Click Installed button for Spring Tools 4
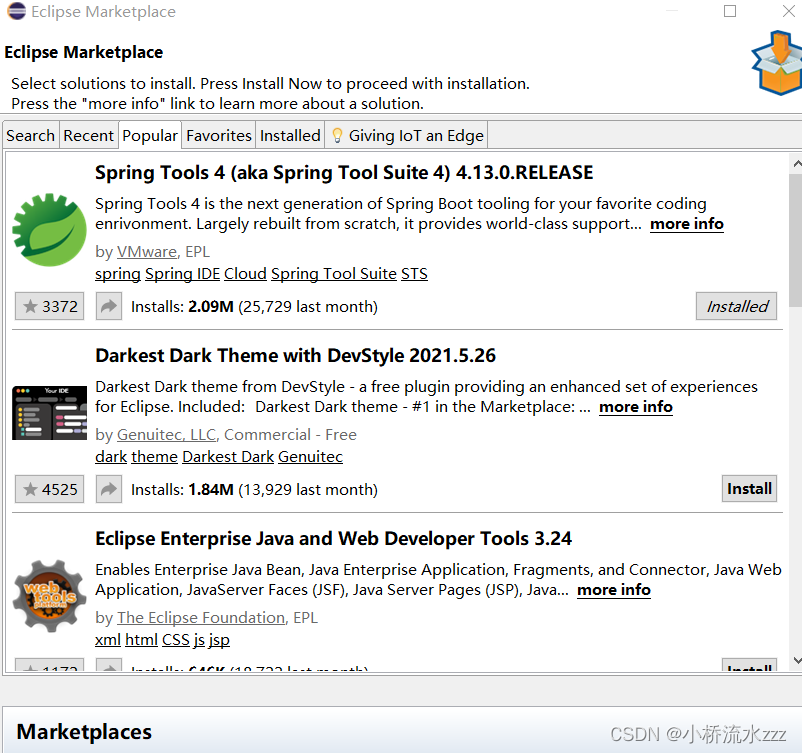This screenshot has width=802, height=753. [737, 306]
